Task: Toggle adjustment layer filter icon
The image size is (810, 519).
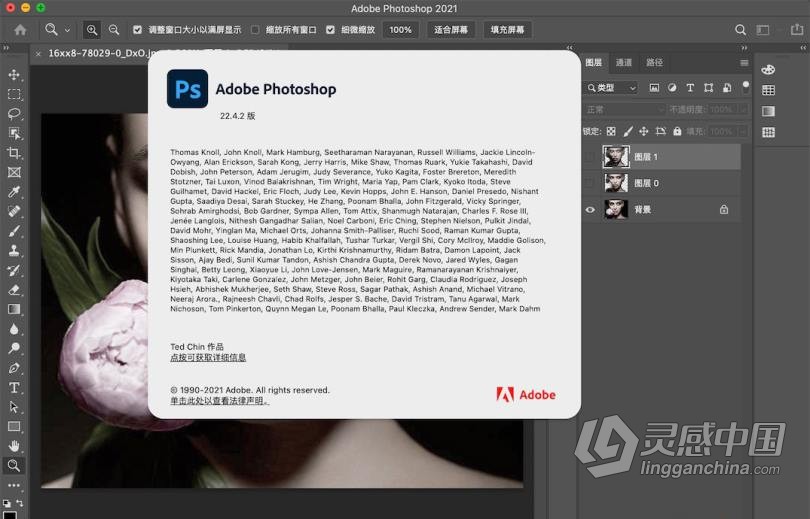Action: pos(672,88)
